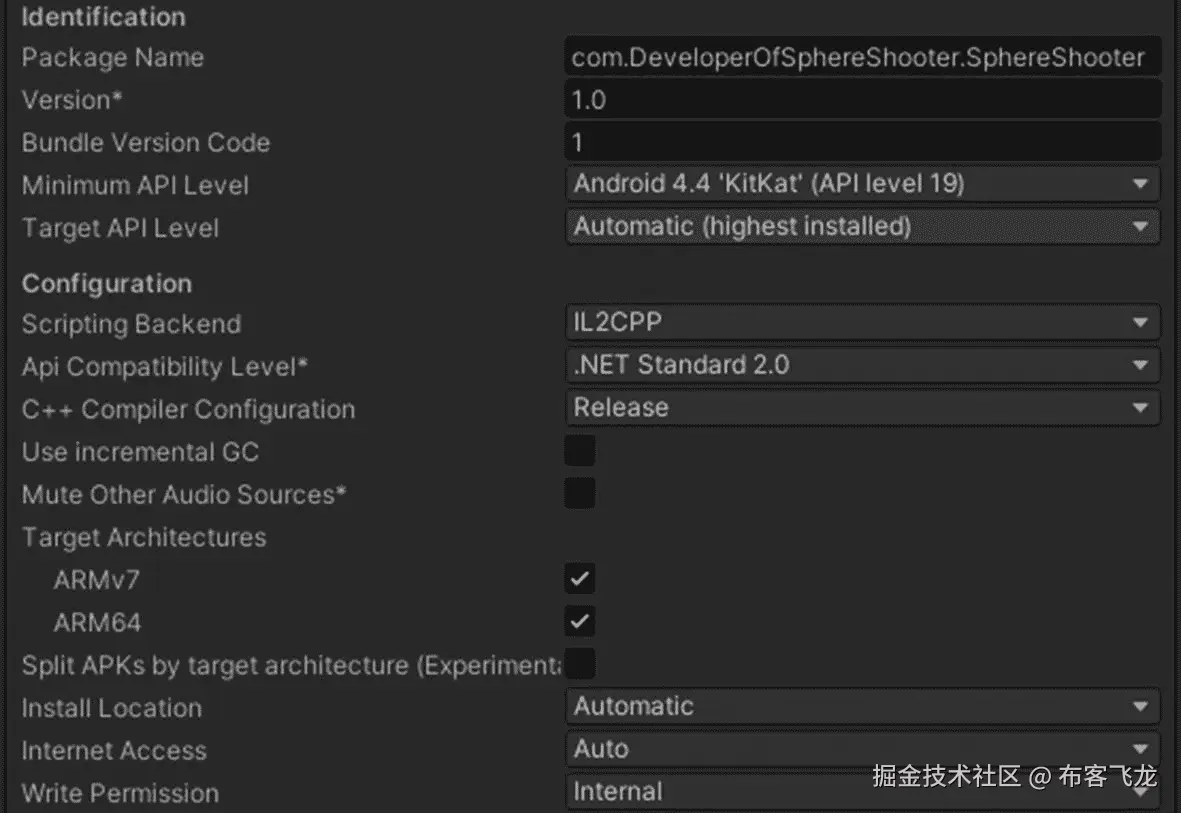Image resolution: width=1181 pixels, height=813 pixels.
Task: Click the Configuration section header
Action: (x=107, y=283)
